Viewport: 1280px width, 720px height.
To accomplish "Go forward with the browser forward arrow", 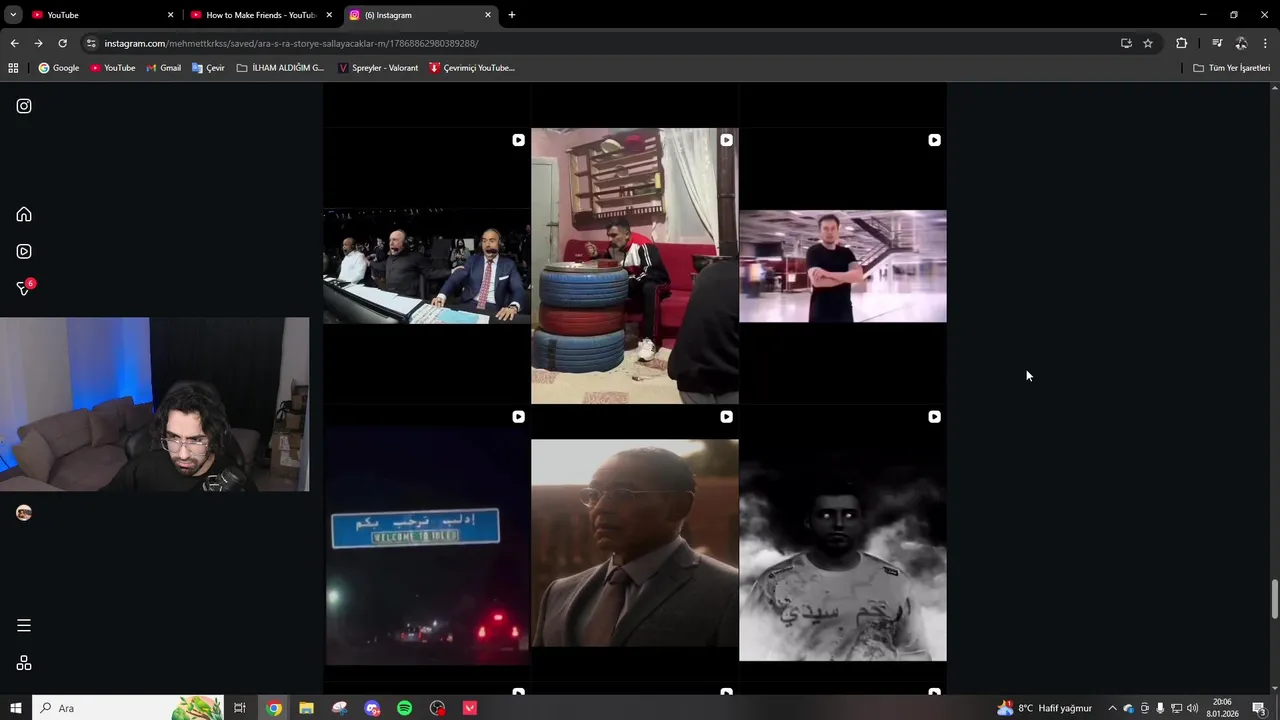I will (x=38, y=43).
